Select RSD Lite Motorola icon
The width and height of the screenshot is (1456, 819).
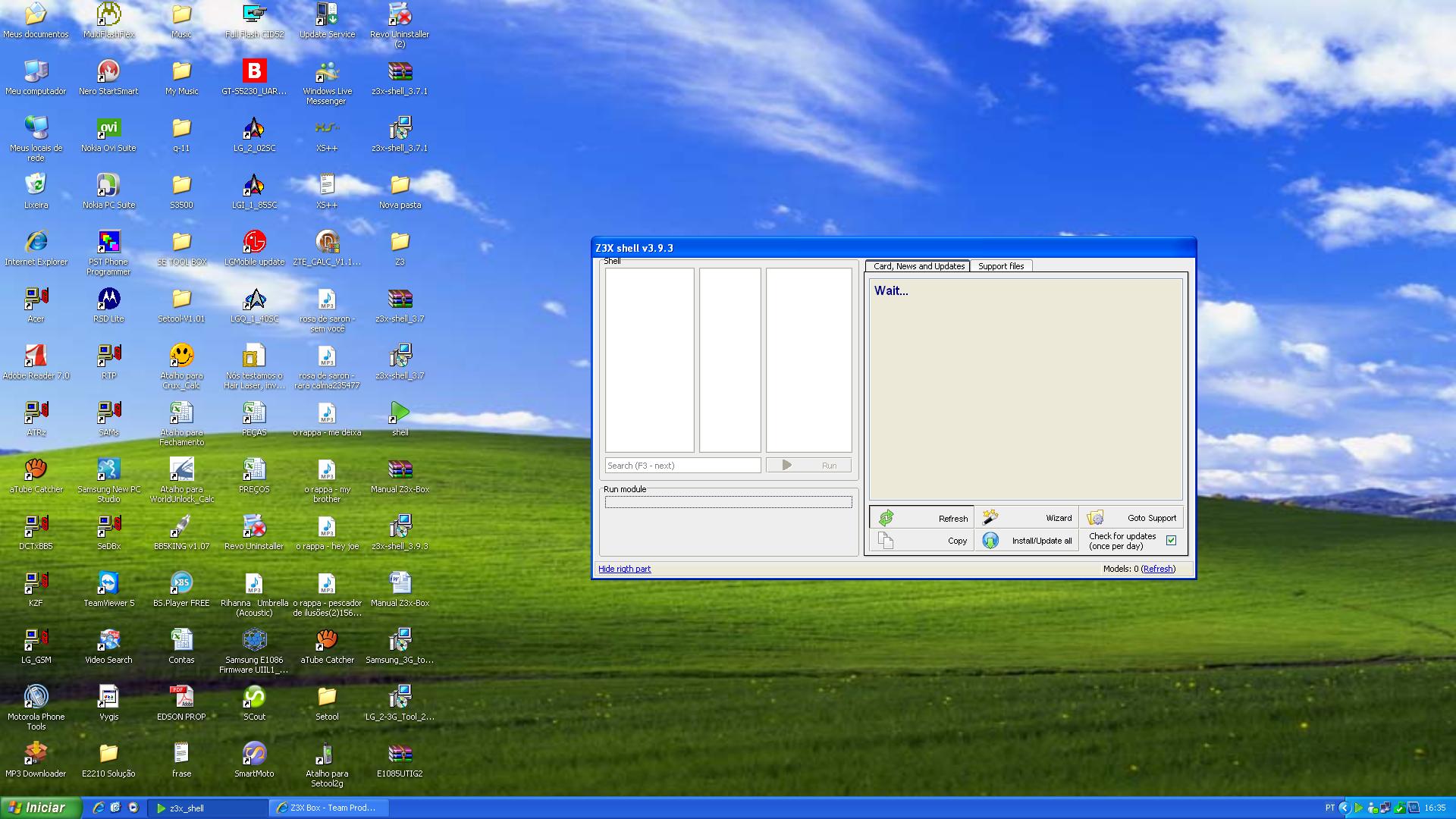point(108,305)
